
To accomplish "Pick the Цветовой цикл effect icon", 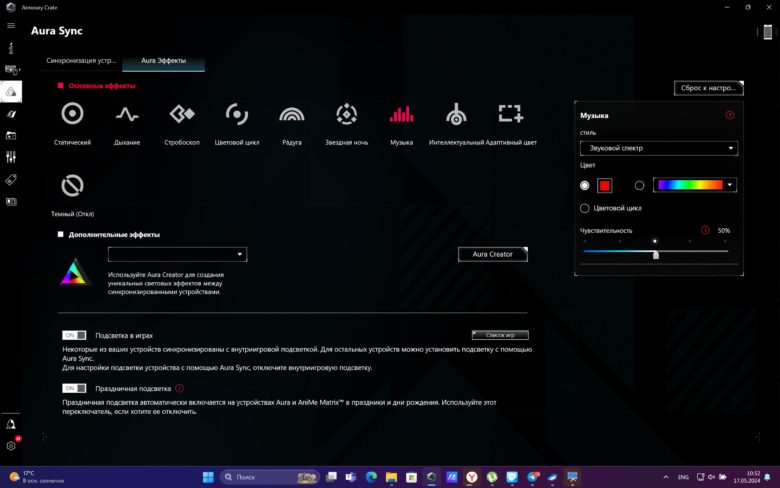I will [x=237, y=114].
